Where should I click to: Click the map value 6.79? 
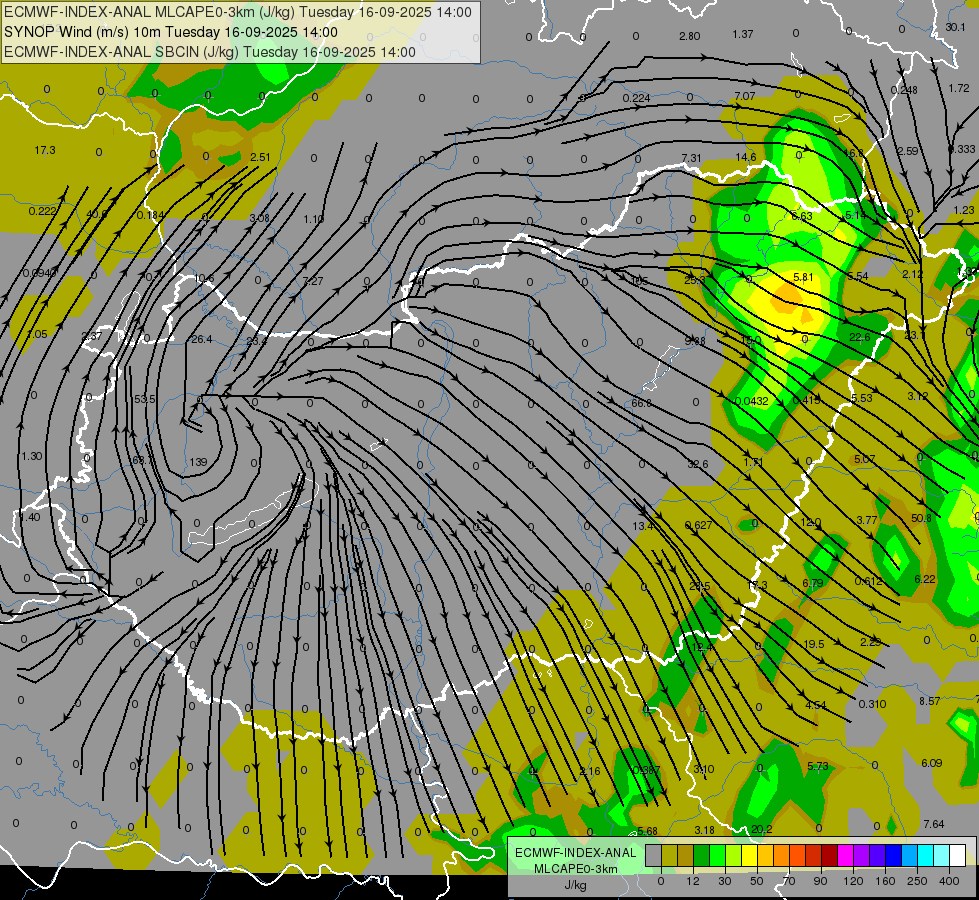[812, 583]
